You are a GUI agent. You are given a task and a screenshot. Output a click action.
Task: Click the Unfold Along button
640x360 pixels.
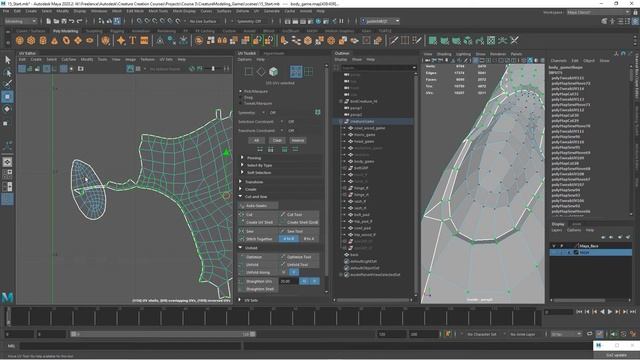click(x=259, y=272)
